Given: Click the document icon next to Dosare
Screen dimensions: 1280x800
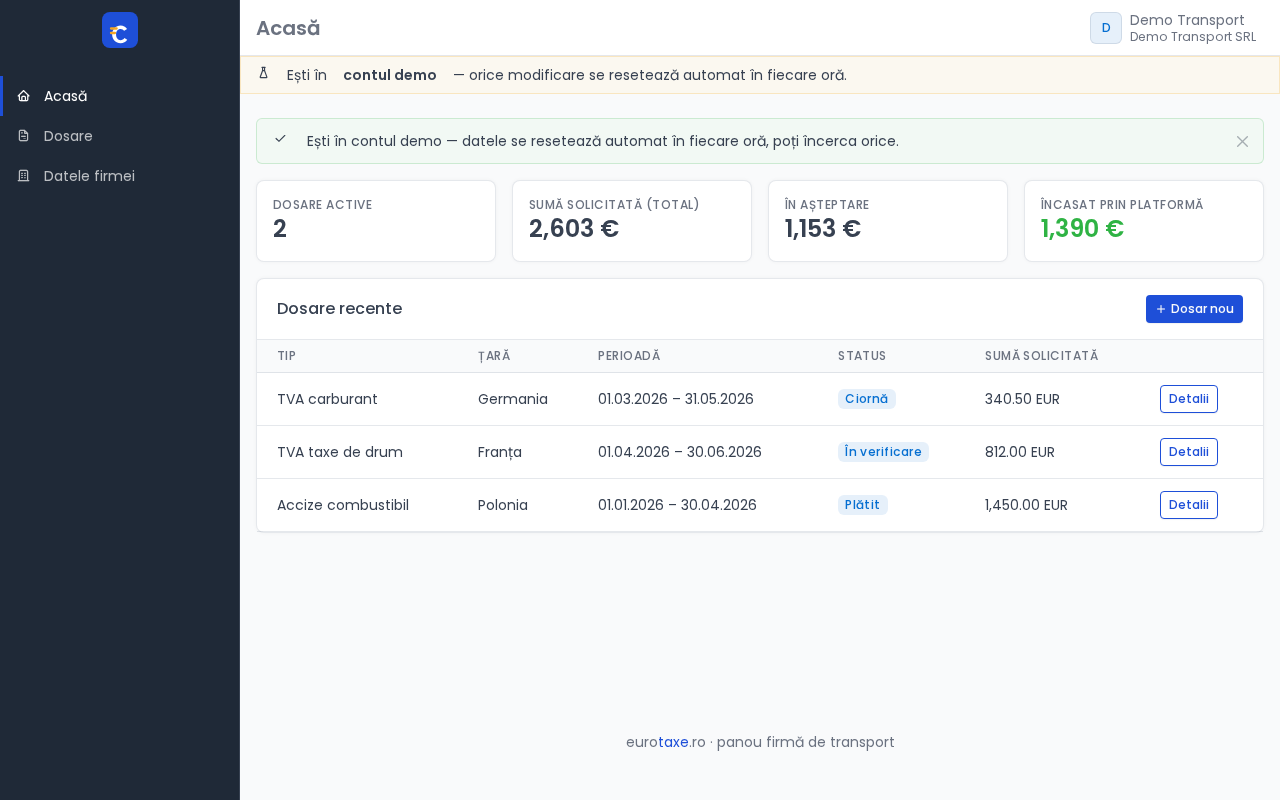Looking at the screenshot, I should coord(24,136).
